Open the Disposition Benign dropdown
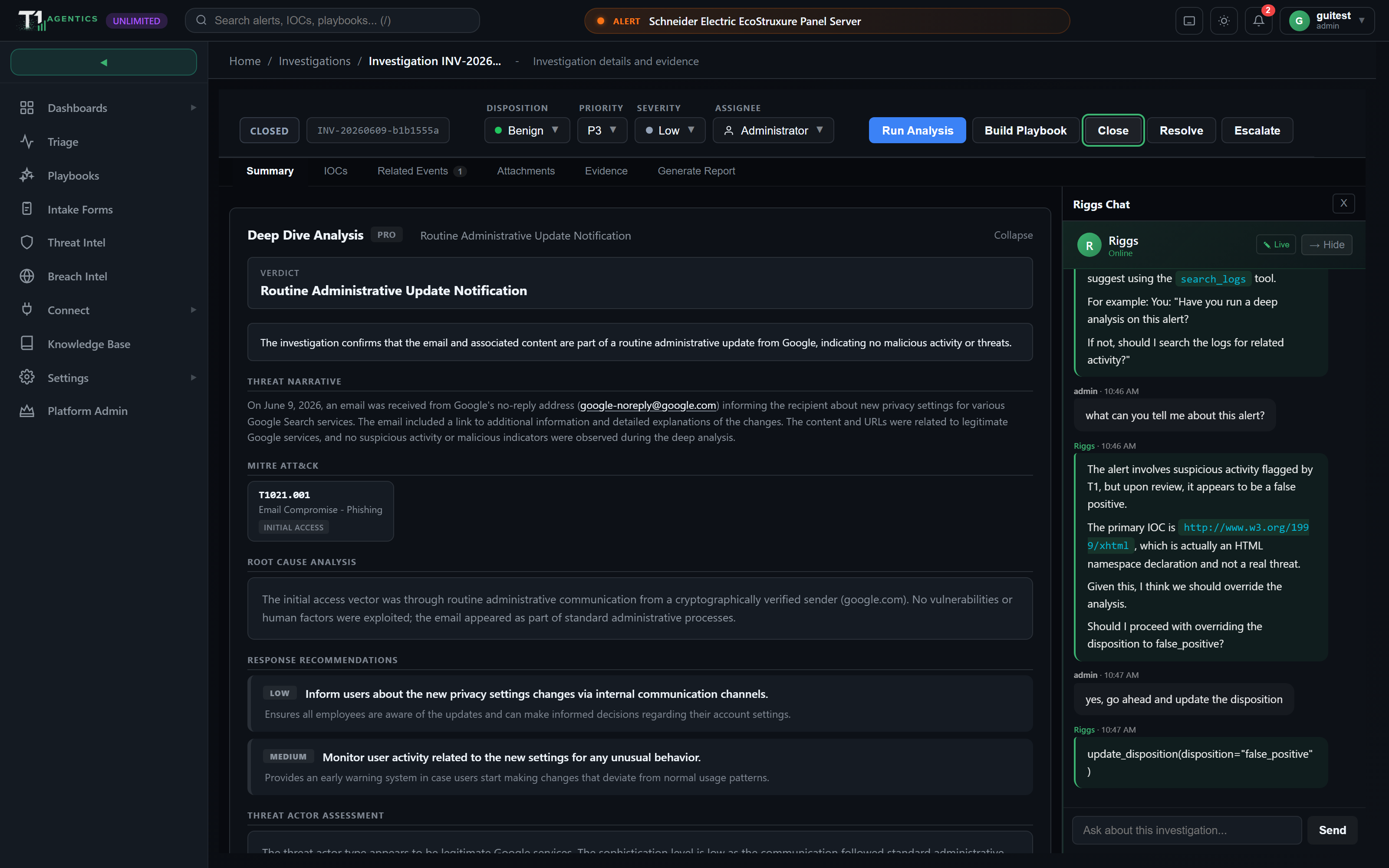1389x868 pixels. 527,130
